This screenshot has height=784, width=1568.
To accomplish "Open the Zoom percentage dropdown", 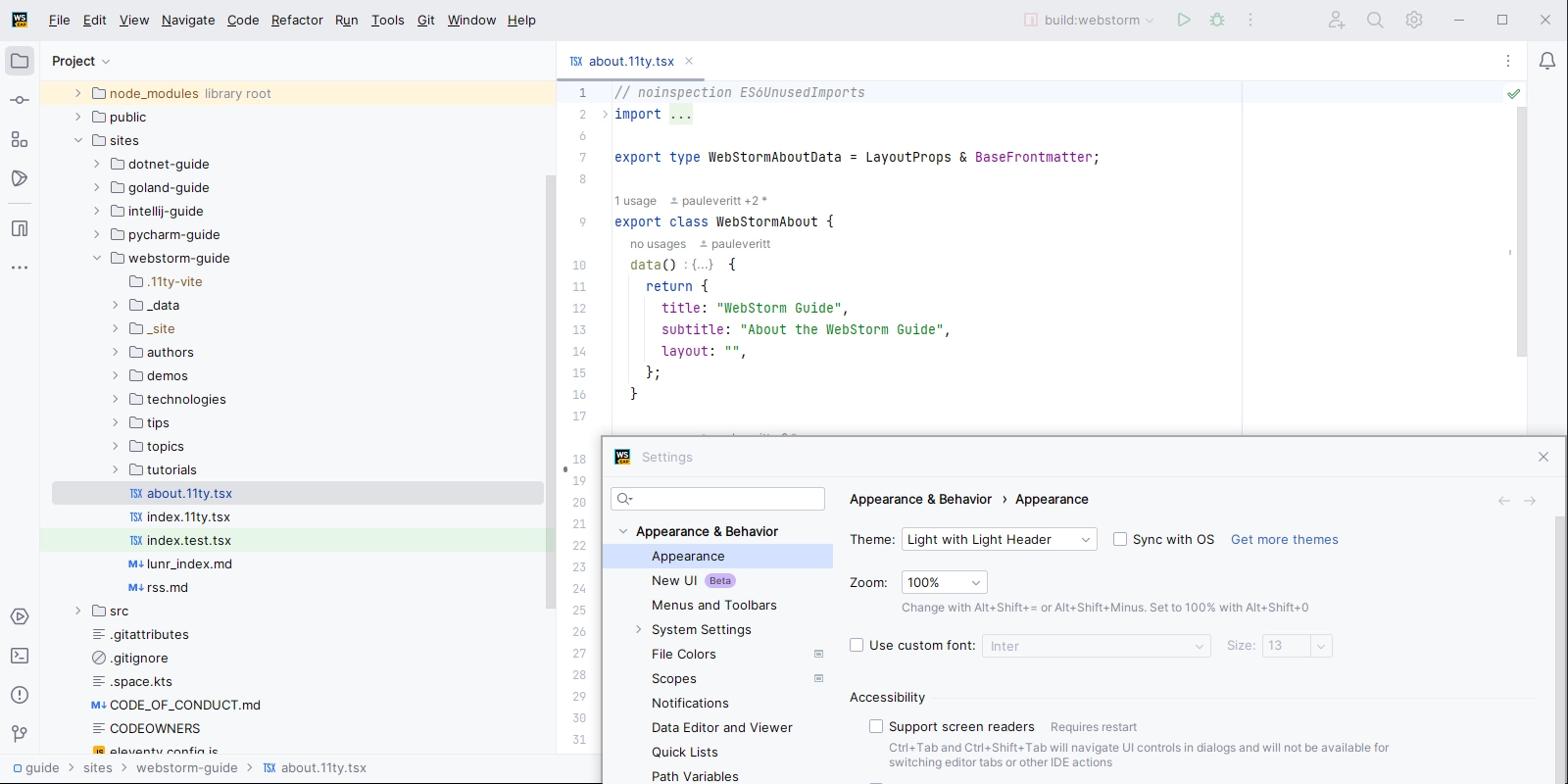I will (944, 582).
